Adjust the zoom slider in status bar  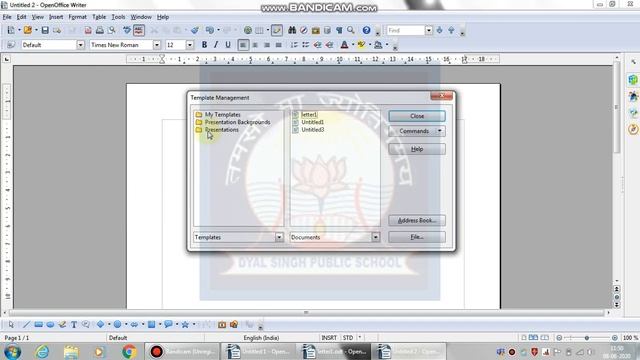[x=587, y=338]
